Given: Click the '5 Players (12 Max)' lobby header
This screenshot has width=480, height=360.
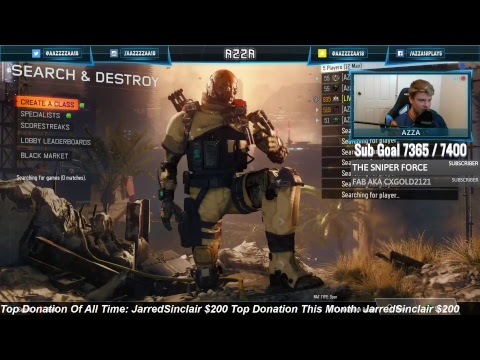Looking at the screenshot, I should [x=341, y=67].
